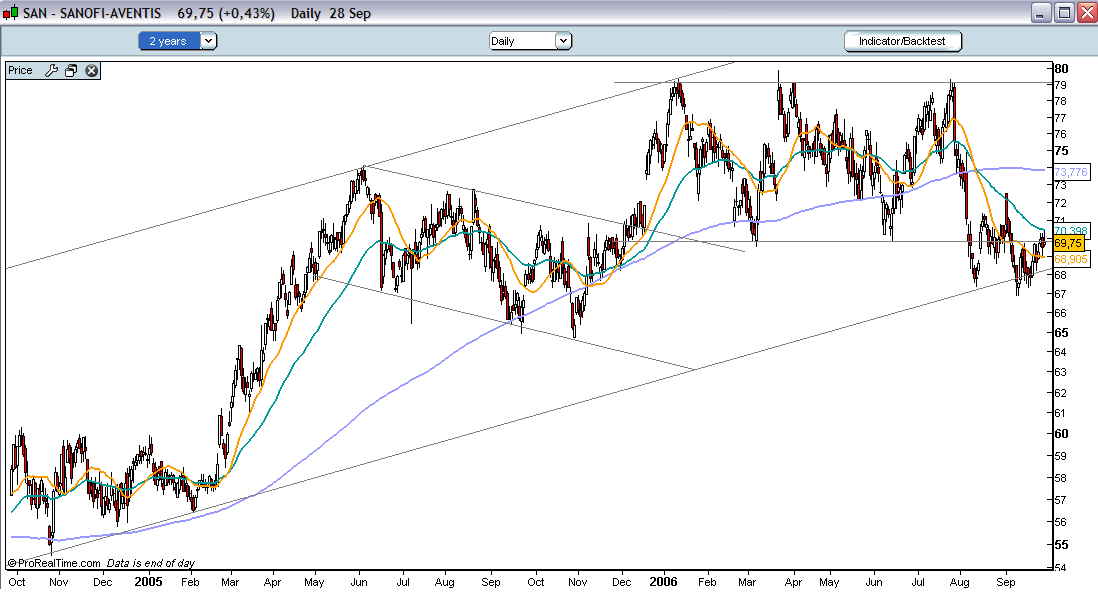This screenshot has width=1098, height=598.
Task: Click the candlestick icon in the title bar
Action: [x=11, y=13]
